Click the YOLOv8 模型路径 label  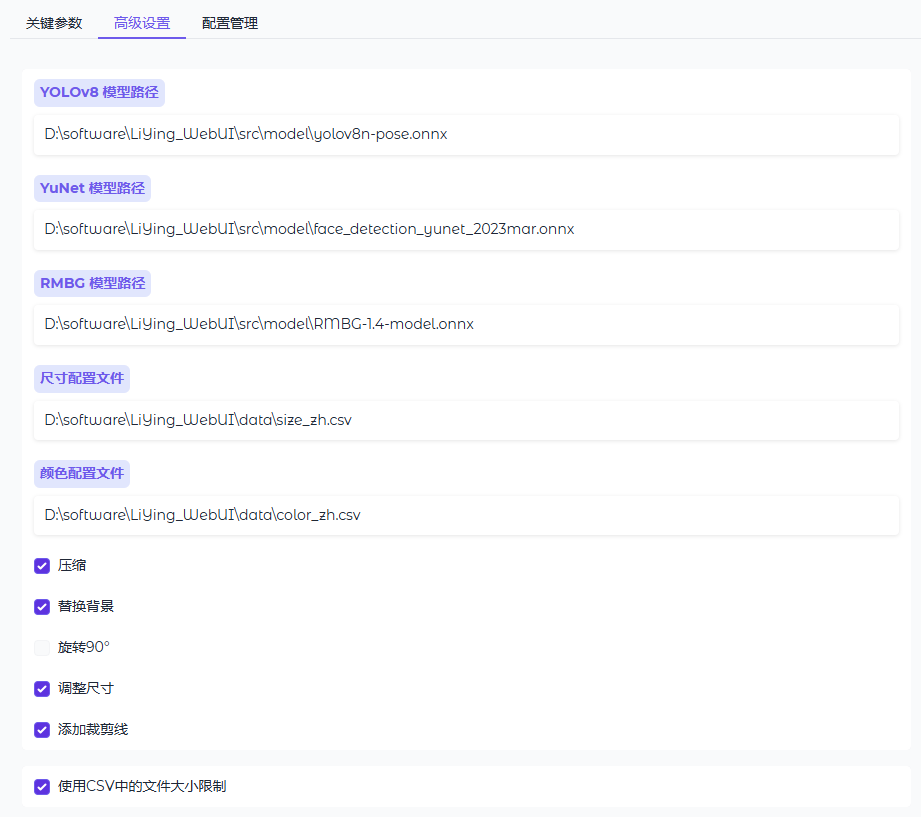[x=99, y=93]
